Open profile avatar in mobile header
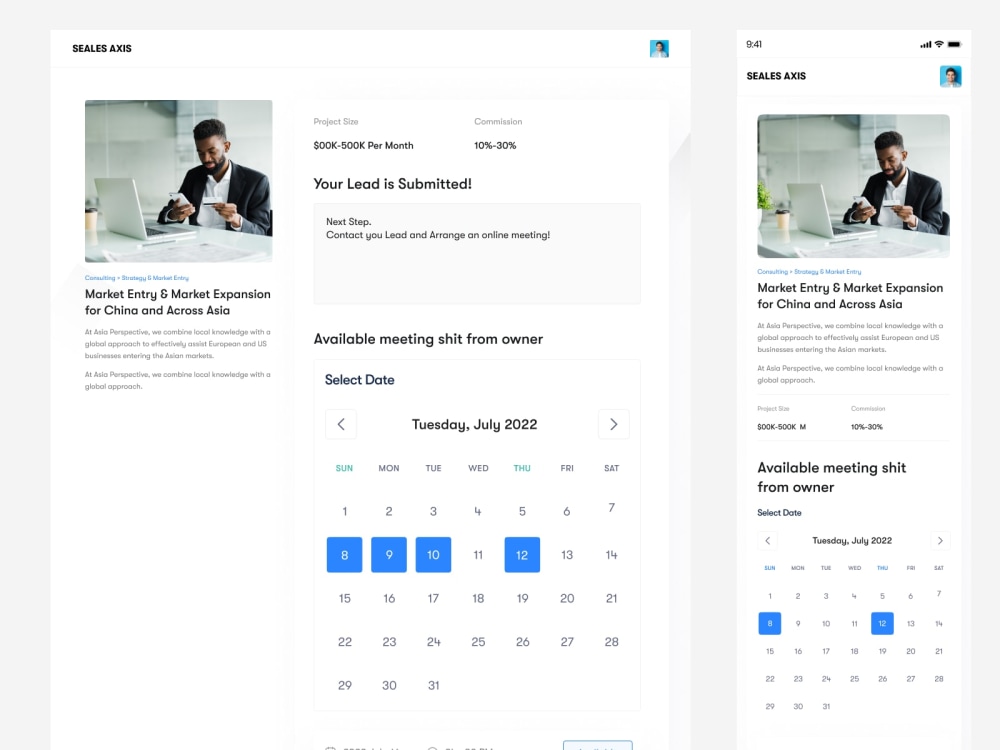The height and width of the screenshot is (750, 1000). pyautogui.click(x=950, y=76)
